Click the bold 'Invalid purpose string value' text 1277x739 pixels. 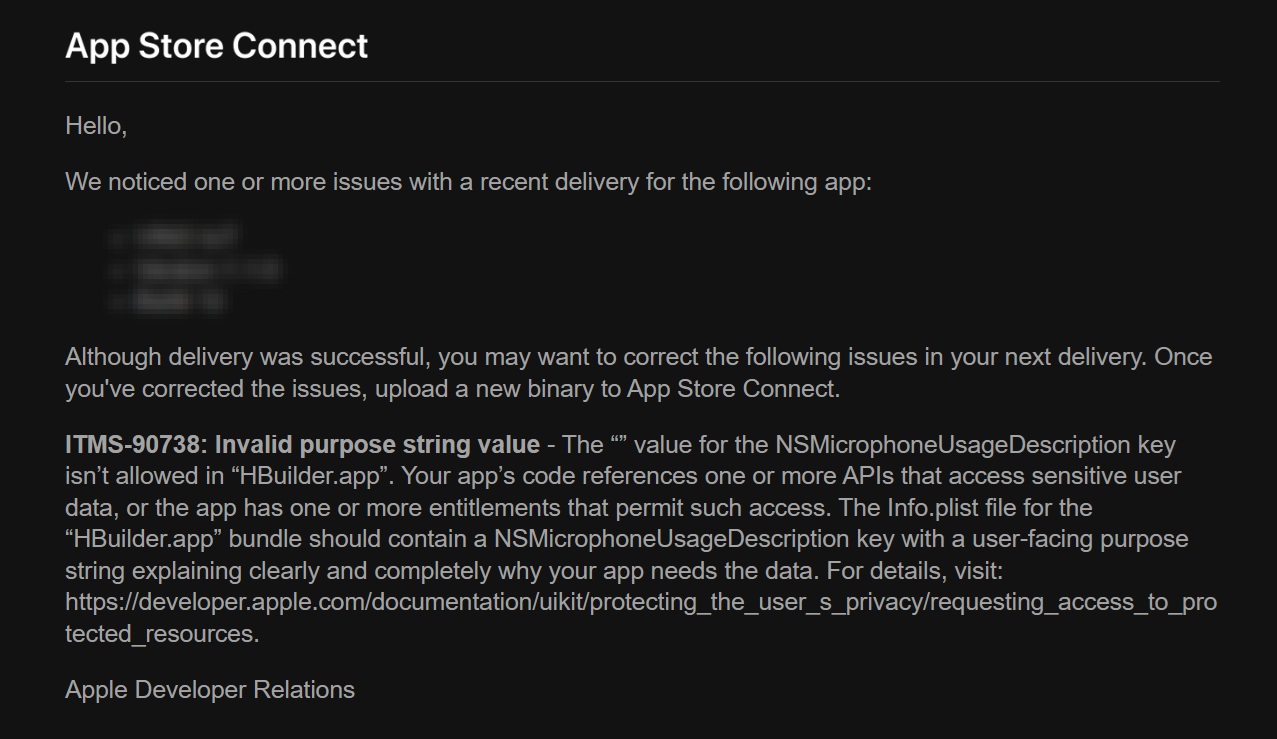tap(378, 444)
